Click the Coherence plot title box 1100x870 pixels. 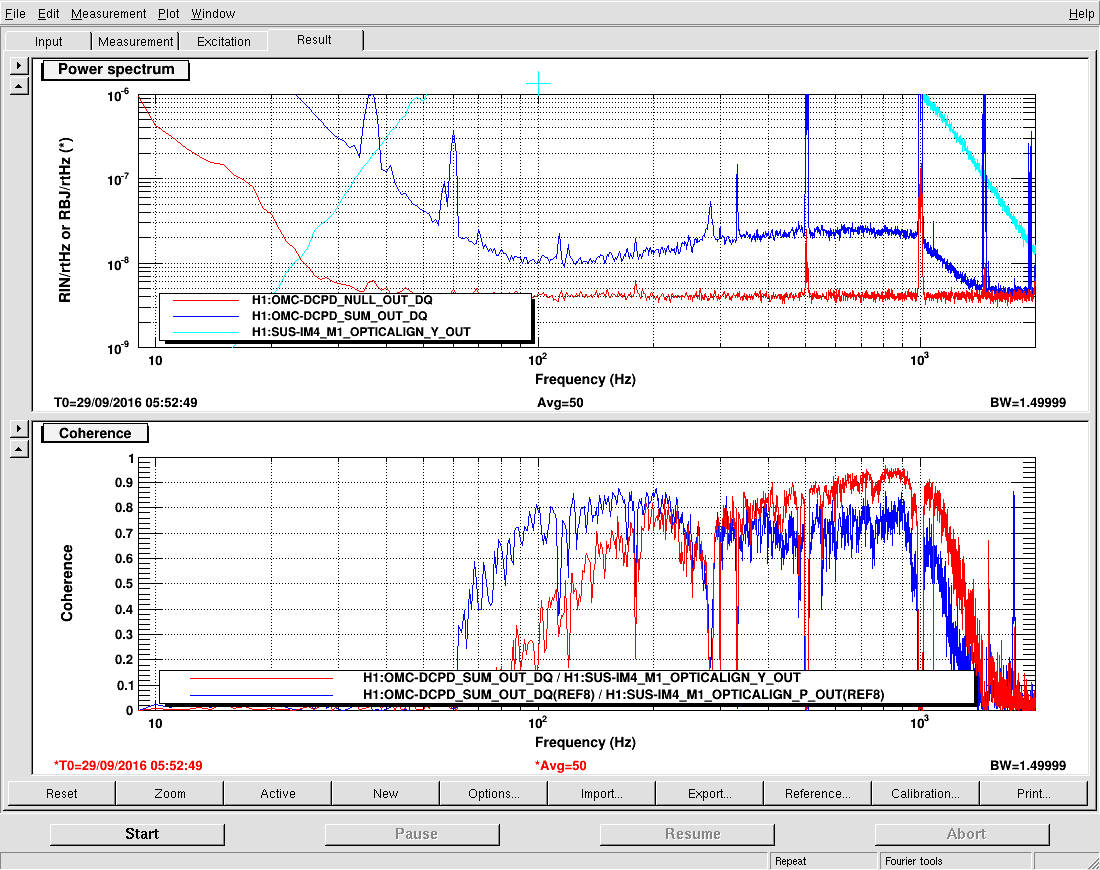tap(95, 433)
